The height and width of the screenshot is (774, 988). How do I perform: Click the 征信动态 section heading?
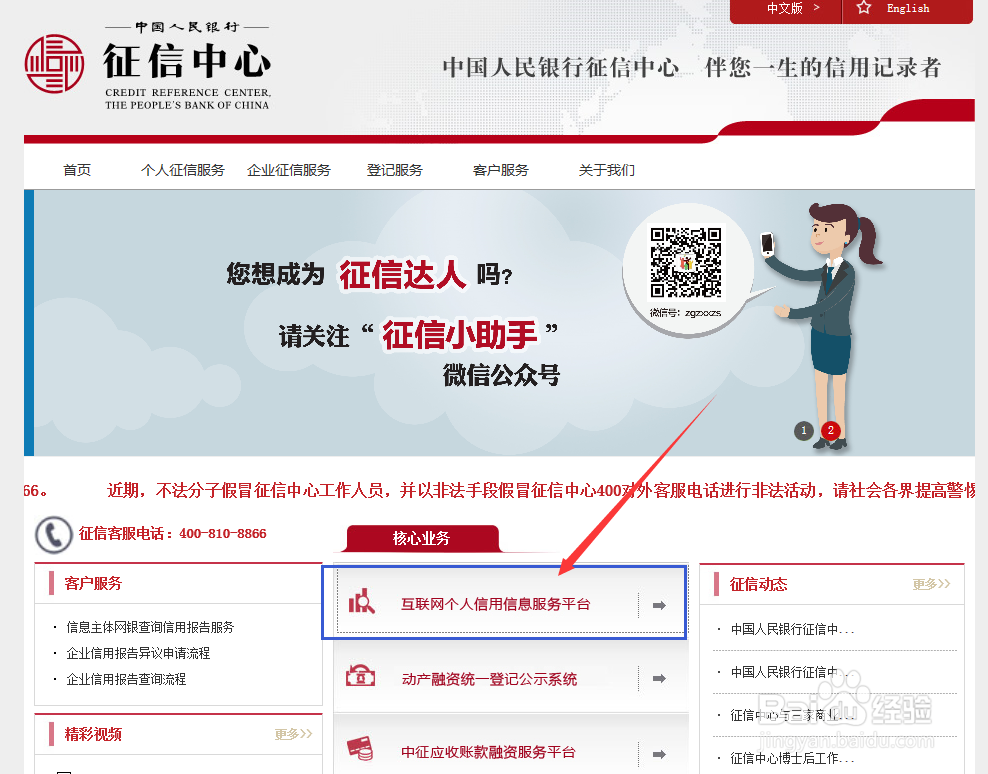759,584
